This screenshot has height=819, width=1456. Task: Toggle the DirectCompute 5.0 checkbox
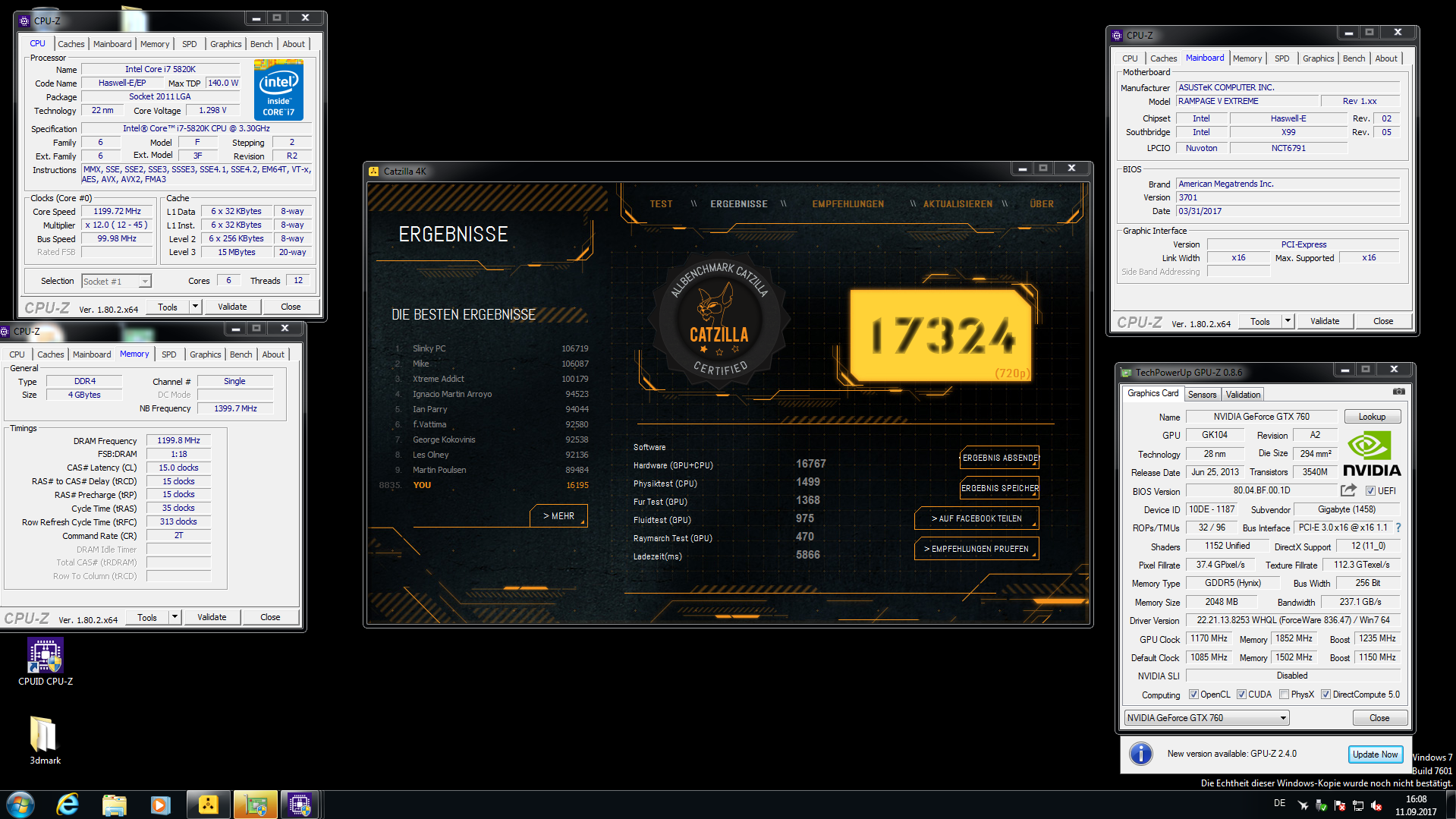pyautogui.click(x=1325, y=695)
